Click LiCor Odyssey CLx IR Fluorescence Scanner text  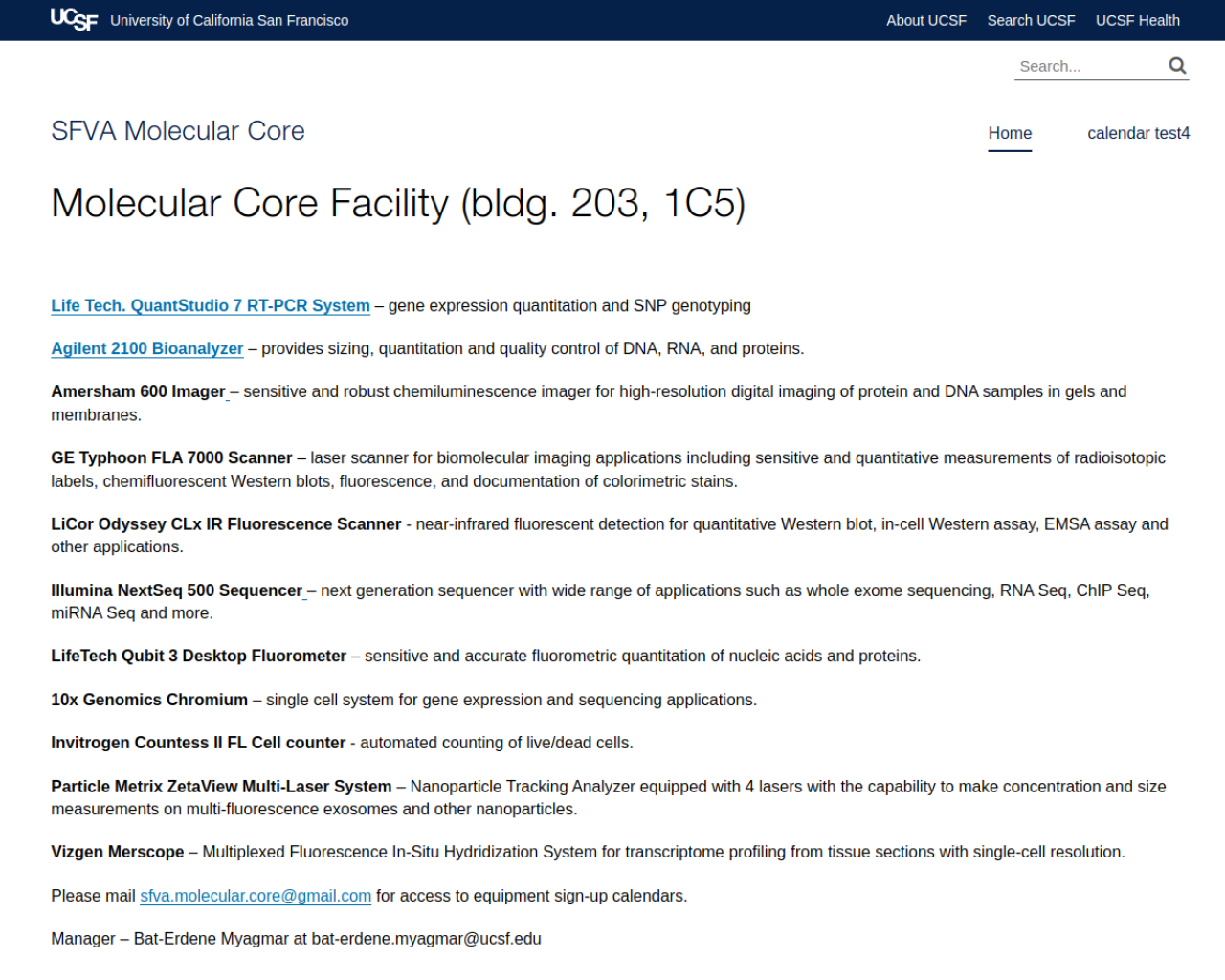(226, 524)
